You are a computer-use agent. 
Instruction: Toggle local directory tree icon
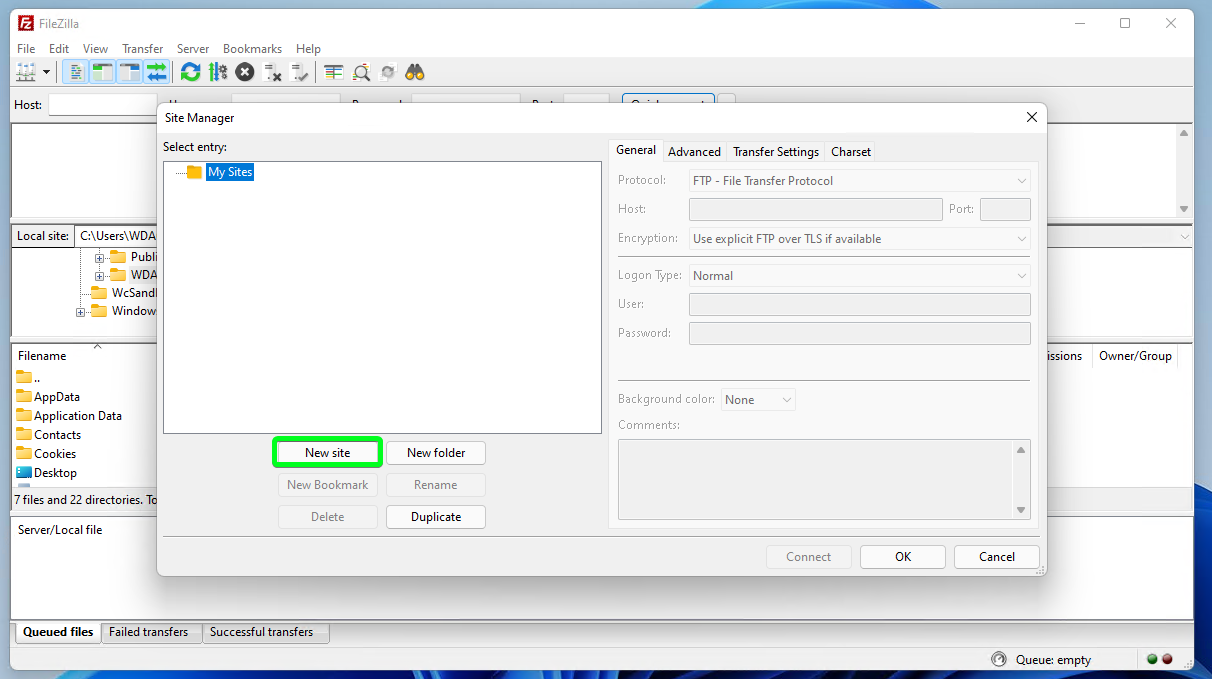[x=102, y=72]
